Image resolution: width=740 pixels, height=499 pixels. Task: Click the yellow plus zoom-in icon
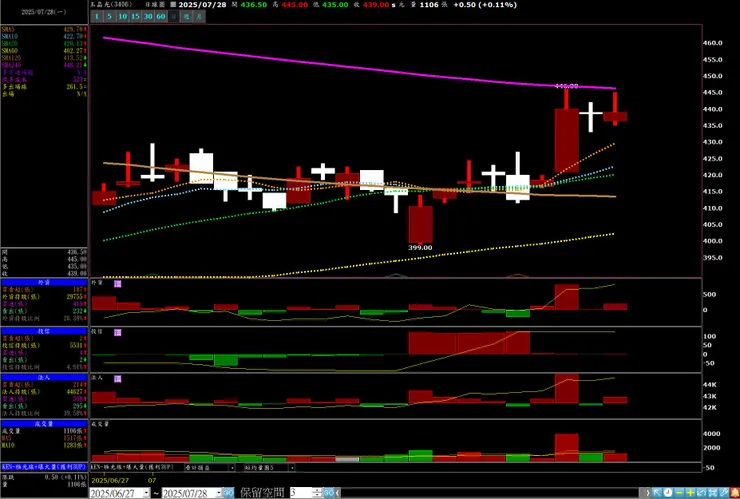point(690,493)
